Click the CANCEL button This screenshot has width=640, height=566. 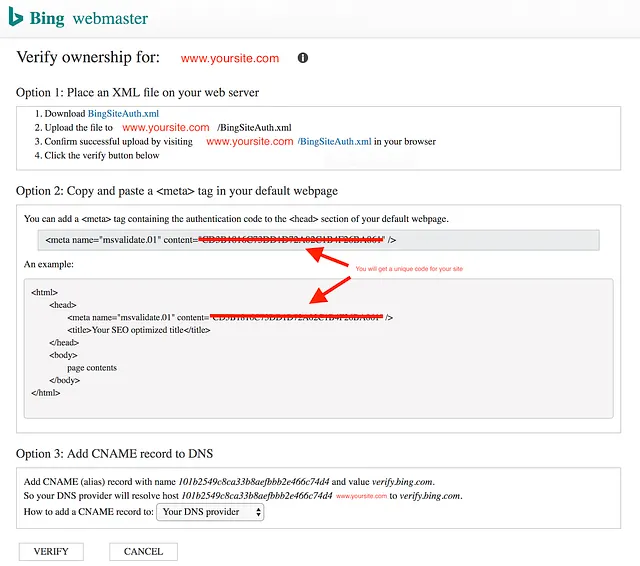point(143,551)
